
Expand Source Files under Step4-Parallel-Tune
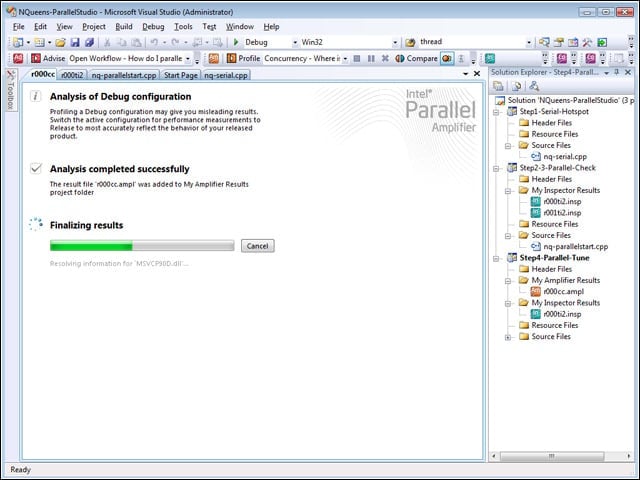508,337
